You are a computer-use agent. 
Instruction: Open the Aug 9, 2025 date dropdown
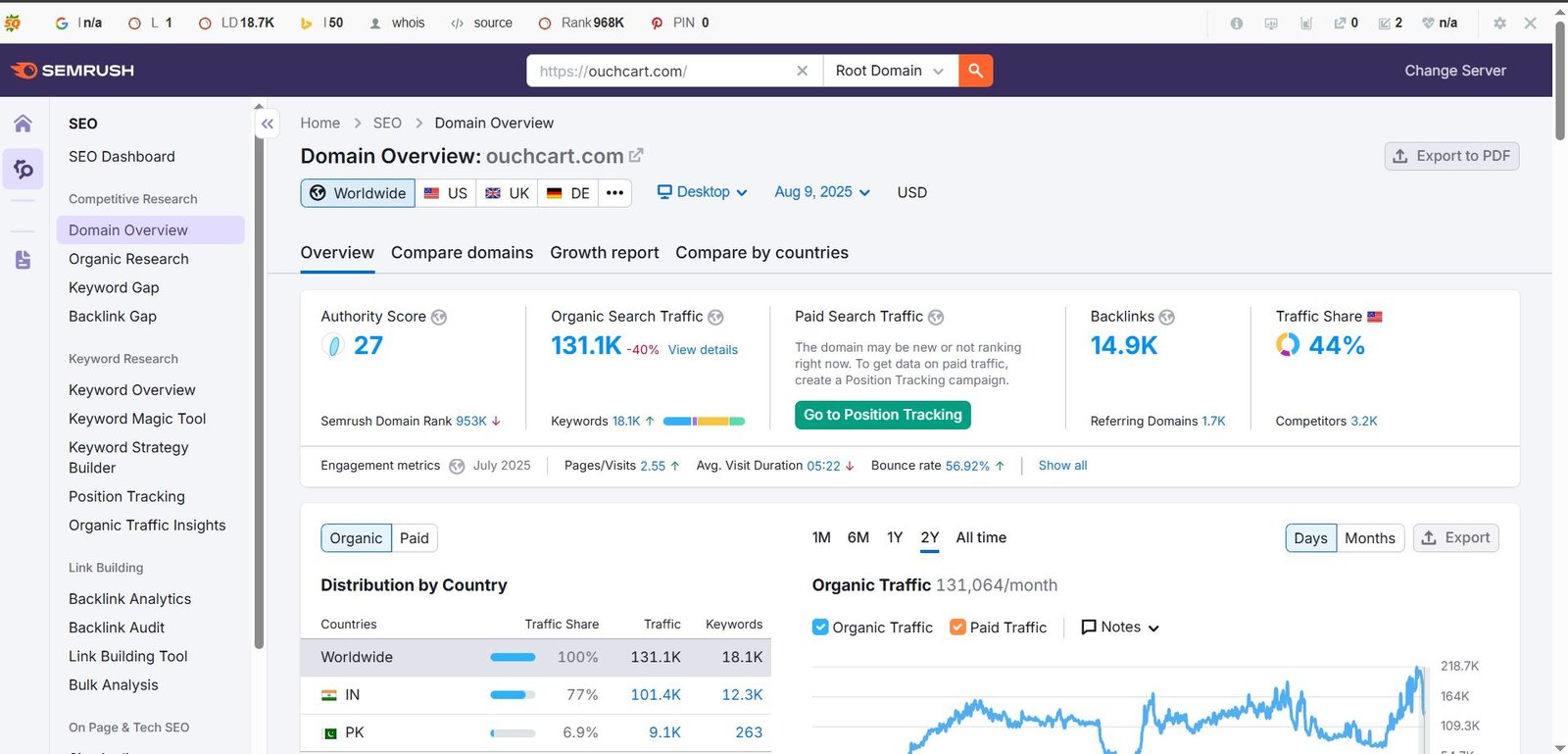[822, 192]
